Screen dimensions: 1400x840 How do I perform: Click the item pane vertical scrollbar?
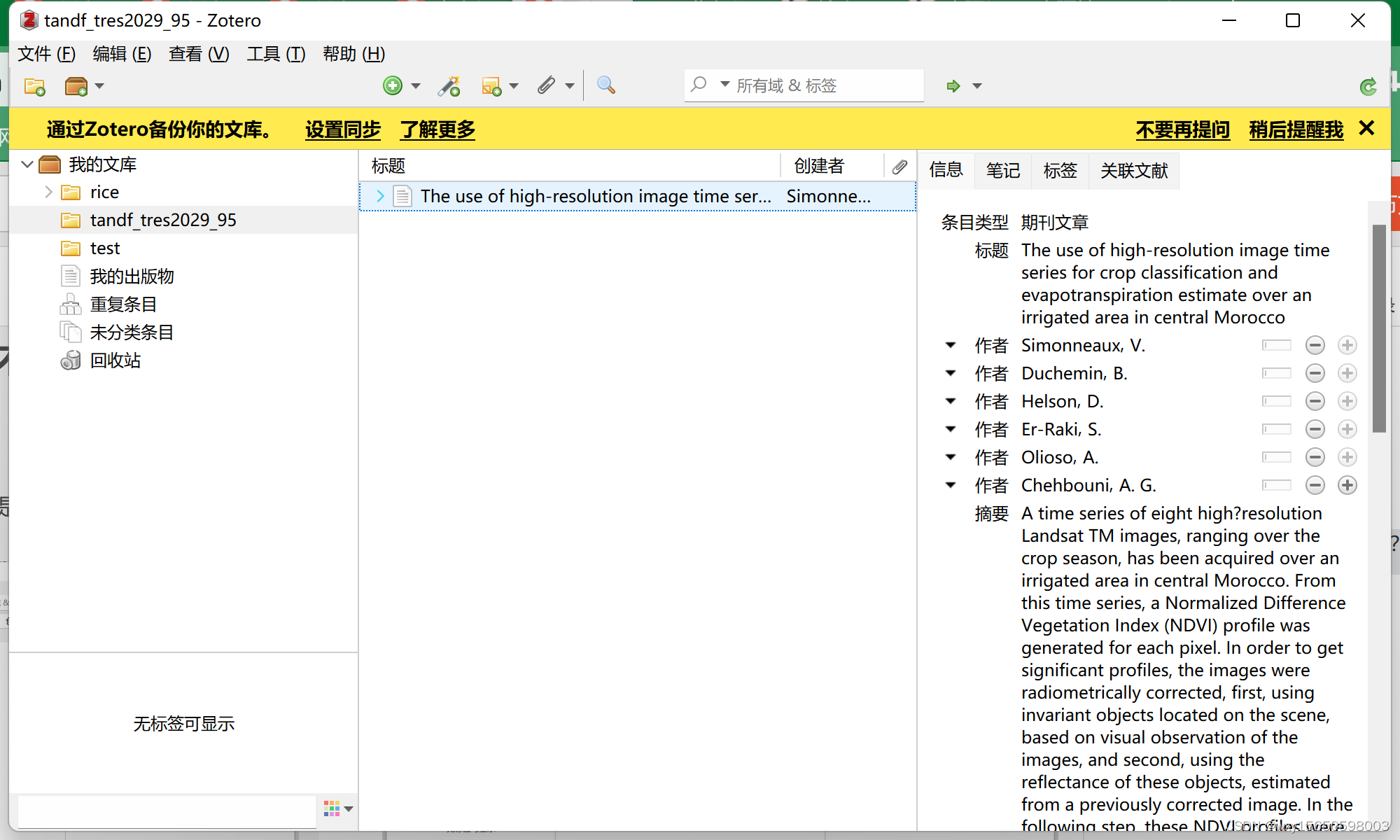[x=1379, y=328]
